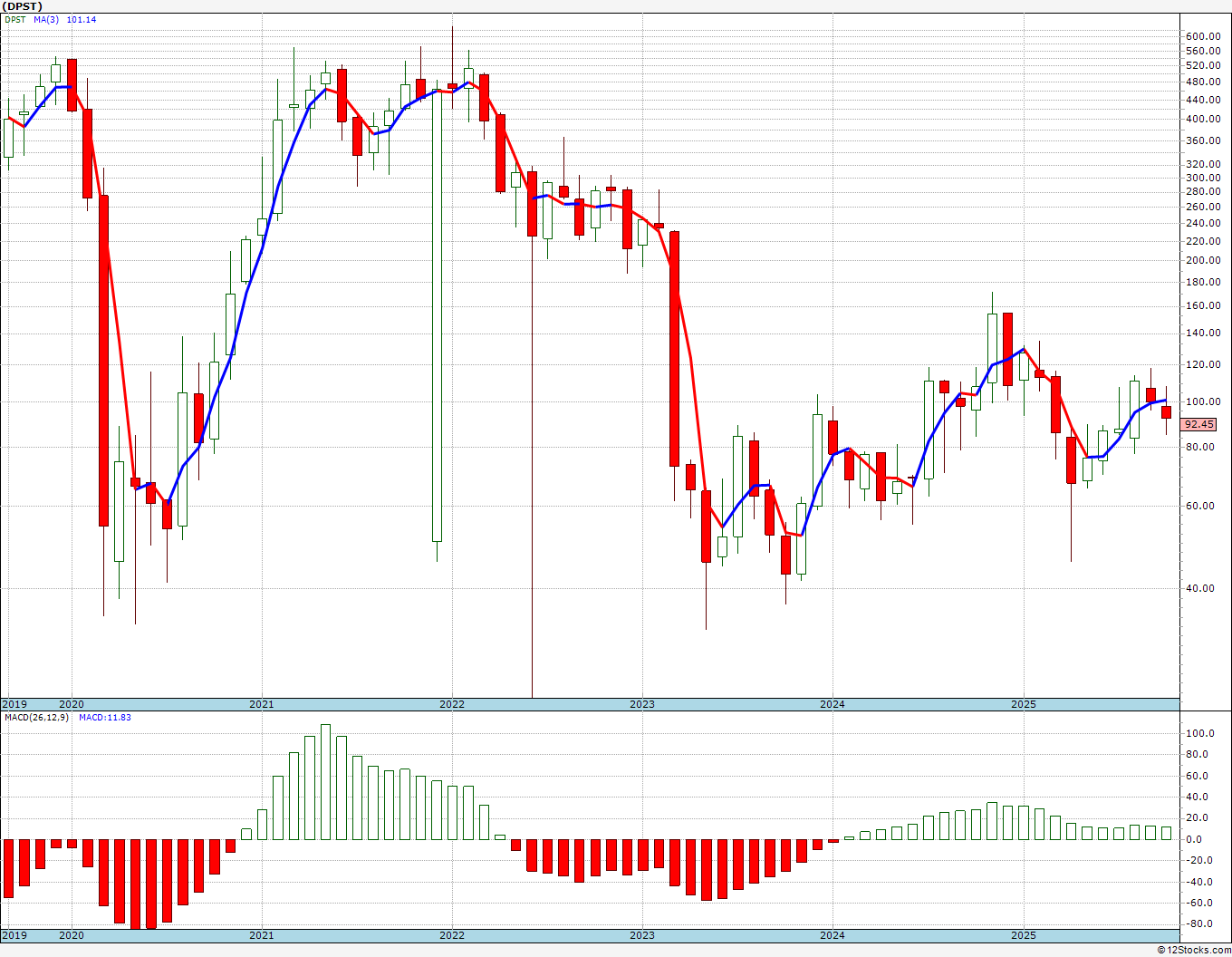Select the 480.00 price axis label
The height and width of the screenshot is (957, 1232).
(x=1203, y=82)
